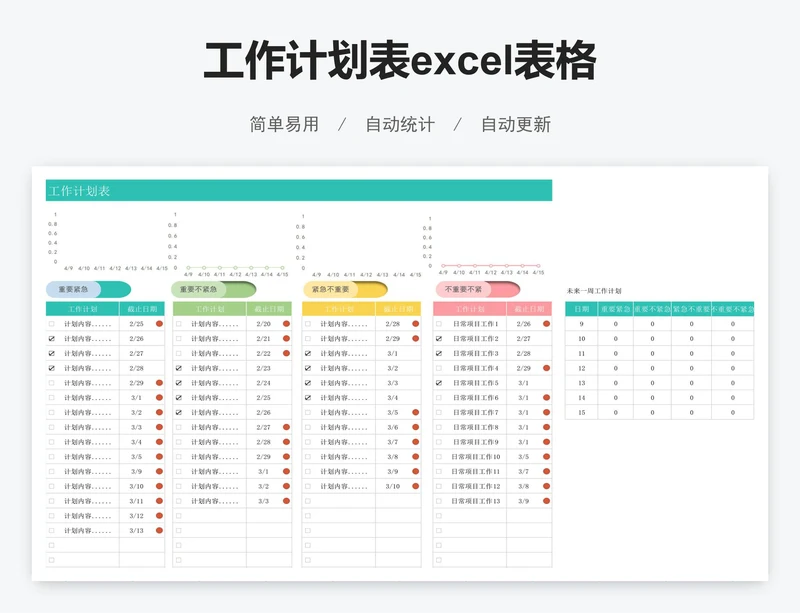This screenshot has width=800, height=613.
Task: Click the green 截止日期 header cell
Action: coord(269,309)
